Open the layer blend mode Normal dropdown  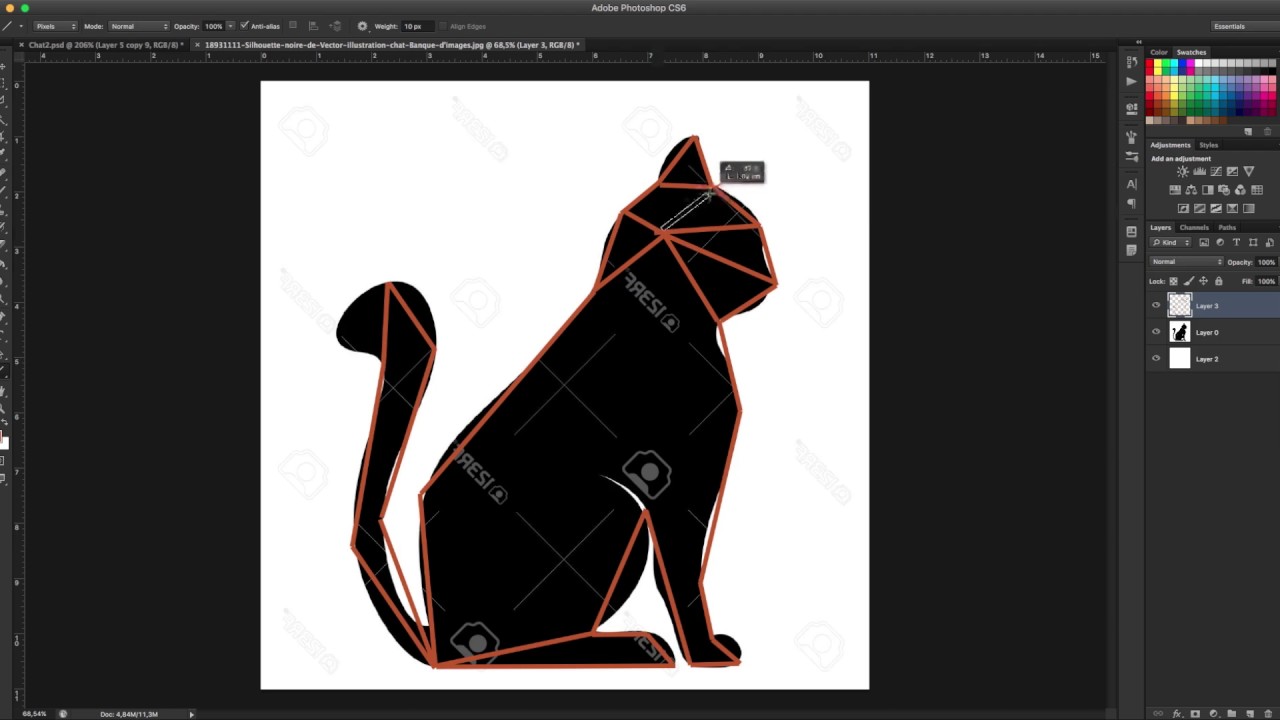click(x=1186, y=262)
